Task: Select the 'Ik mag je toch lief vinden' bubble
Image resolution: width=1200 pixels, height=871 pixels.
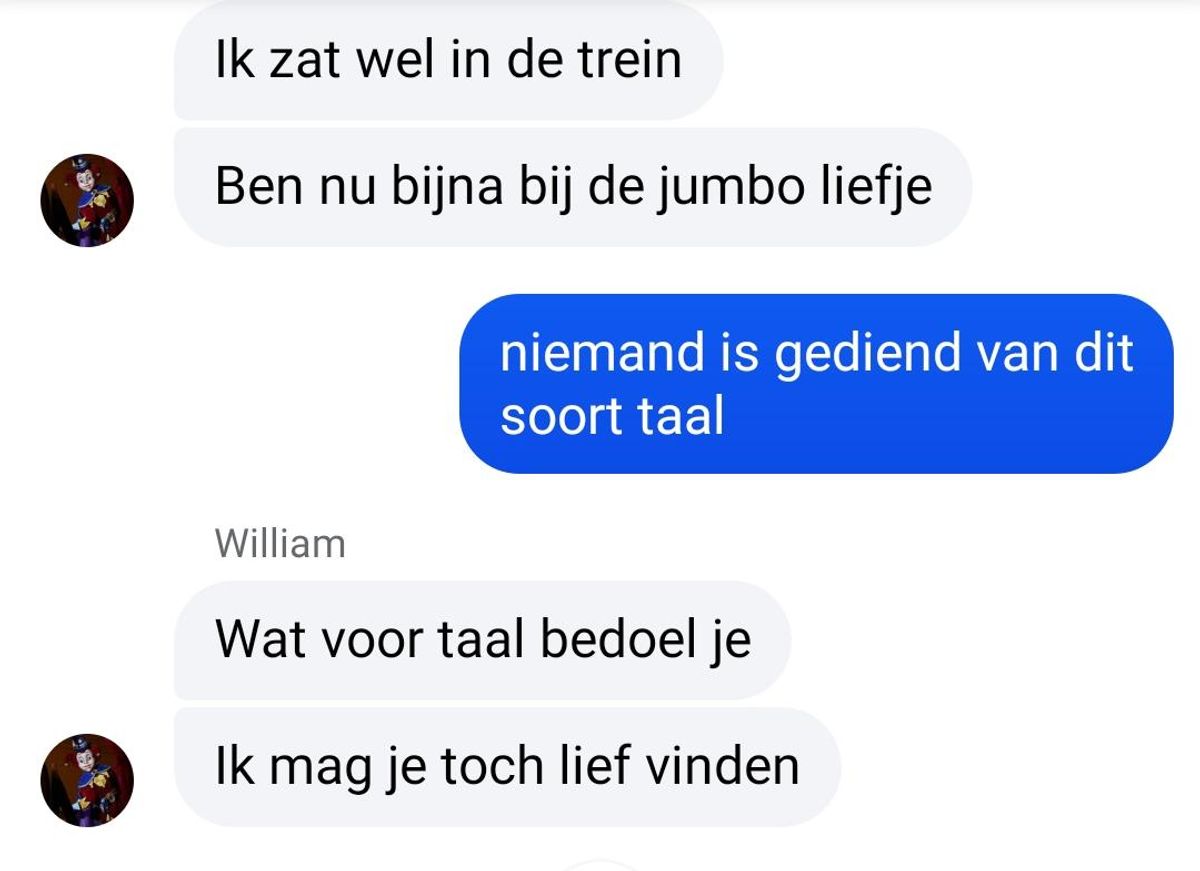Action: 507,767
